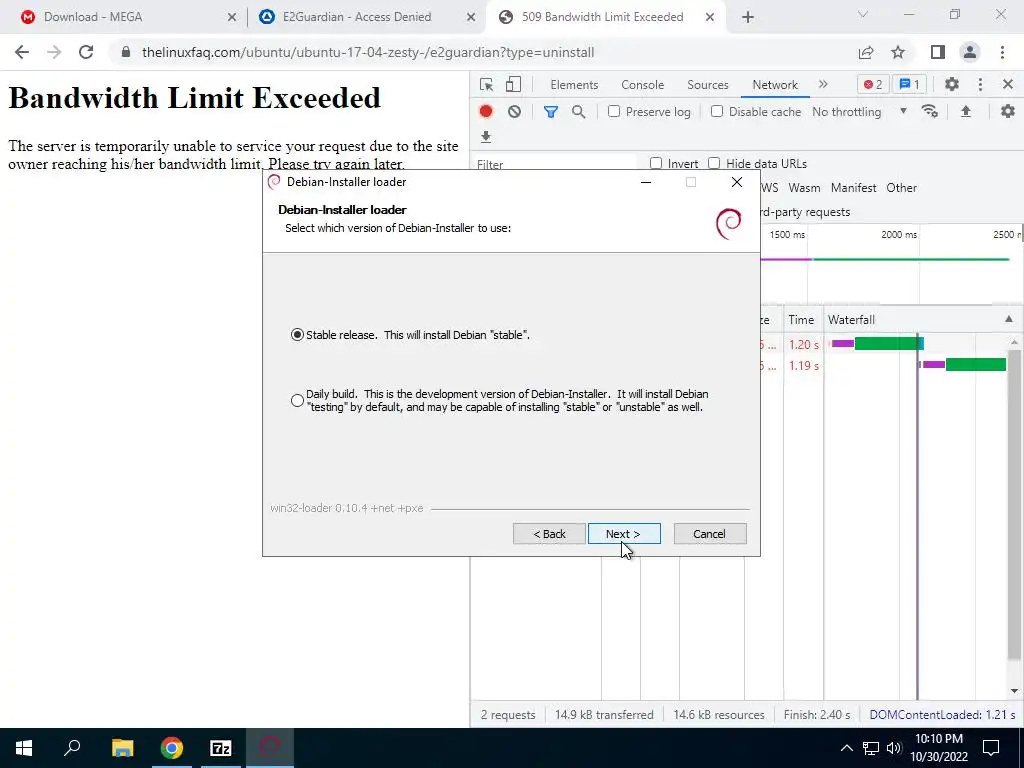This screenshot has width=1024, height=768.
Task: Toggle Chrome side panel icon
Action: 938,52
